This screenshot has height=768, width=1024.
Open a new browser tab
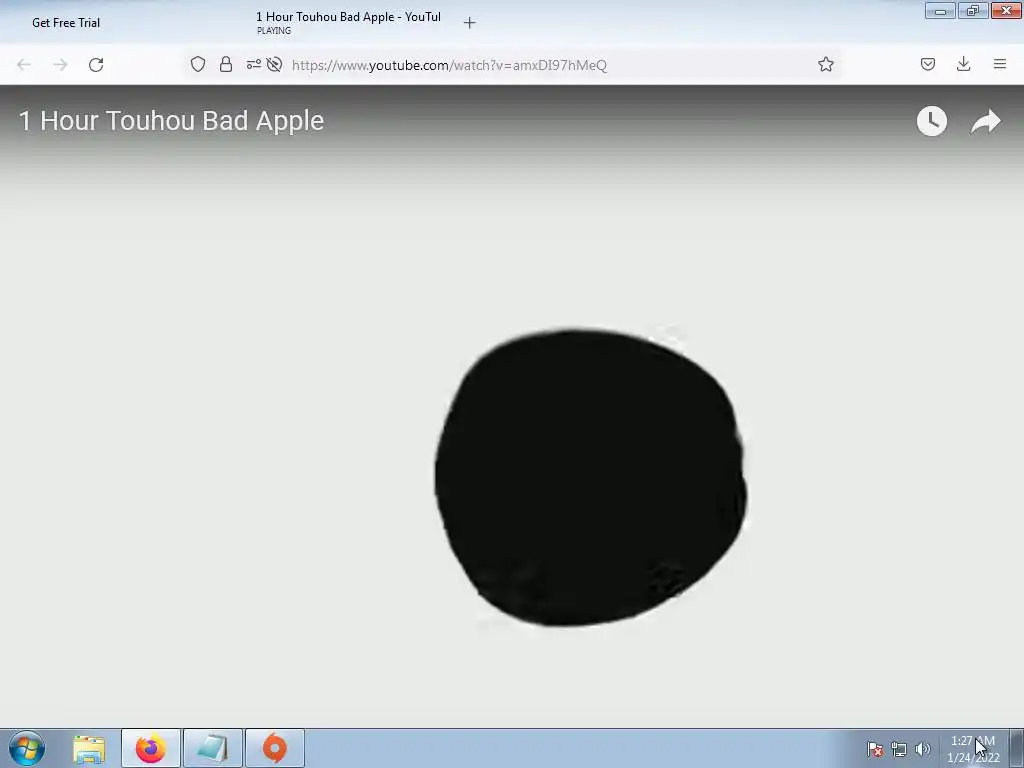click(x=470, y=23)
